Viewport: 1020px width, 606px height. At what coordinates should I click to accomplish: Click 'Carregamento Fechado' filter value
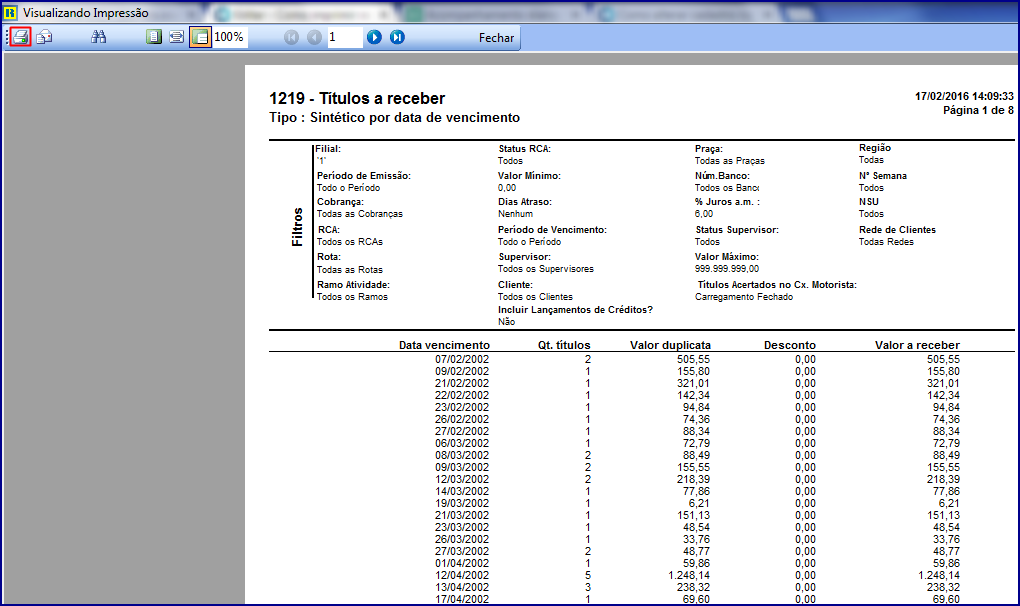pyautogui.click(x=744, y=297)
